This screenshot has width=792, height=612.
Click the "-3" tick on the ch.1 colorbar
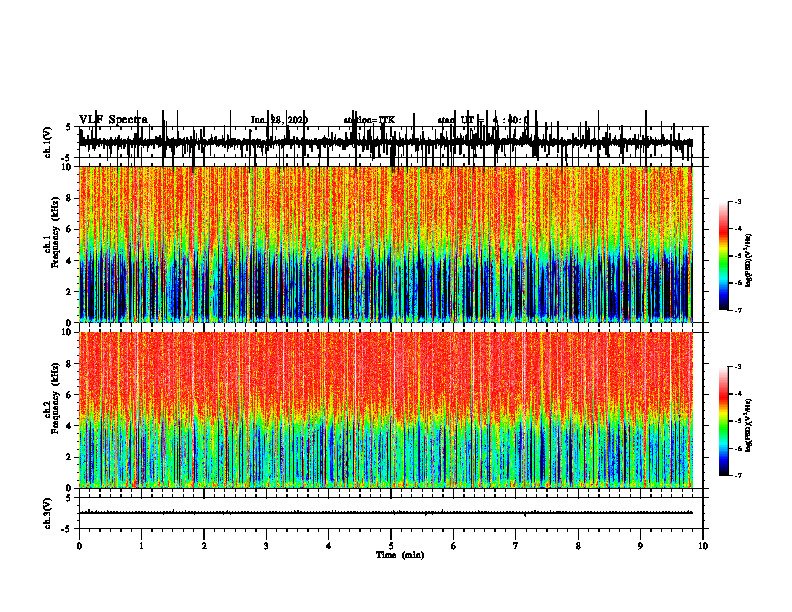(737, 201)
